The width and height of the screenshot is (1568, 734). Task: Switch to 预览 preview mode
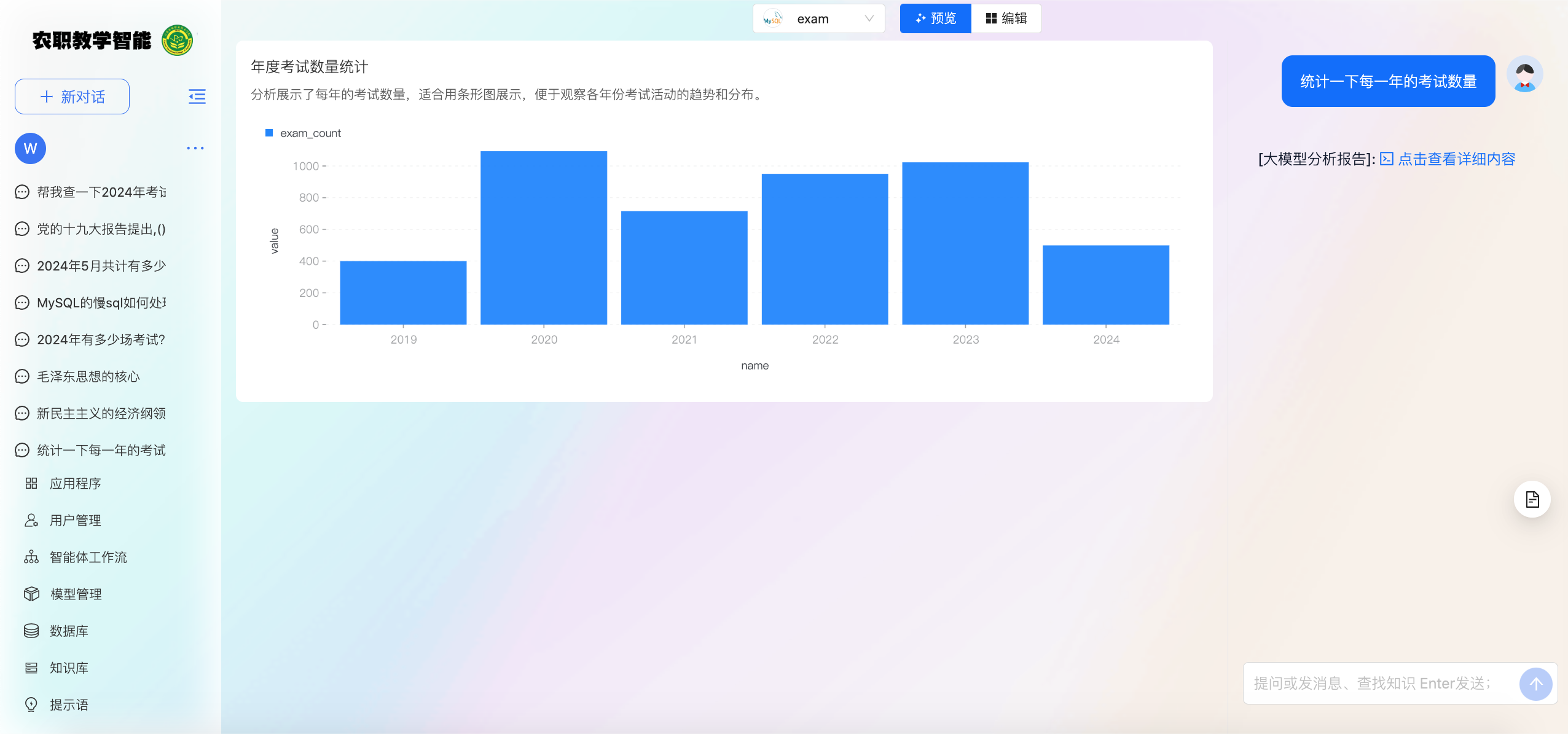coord(935,18)
